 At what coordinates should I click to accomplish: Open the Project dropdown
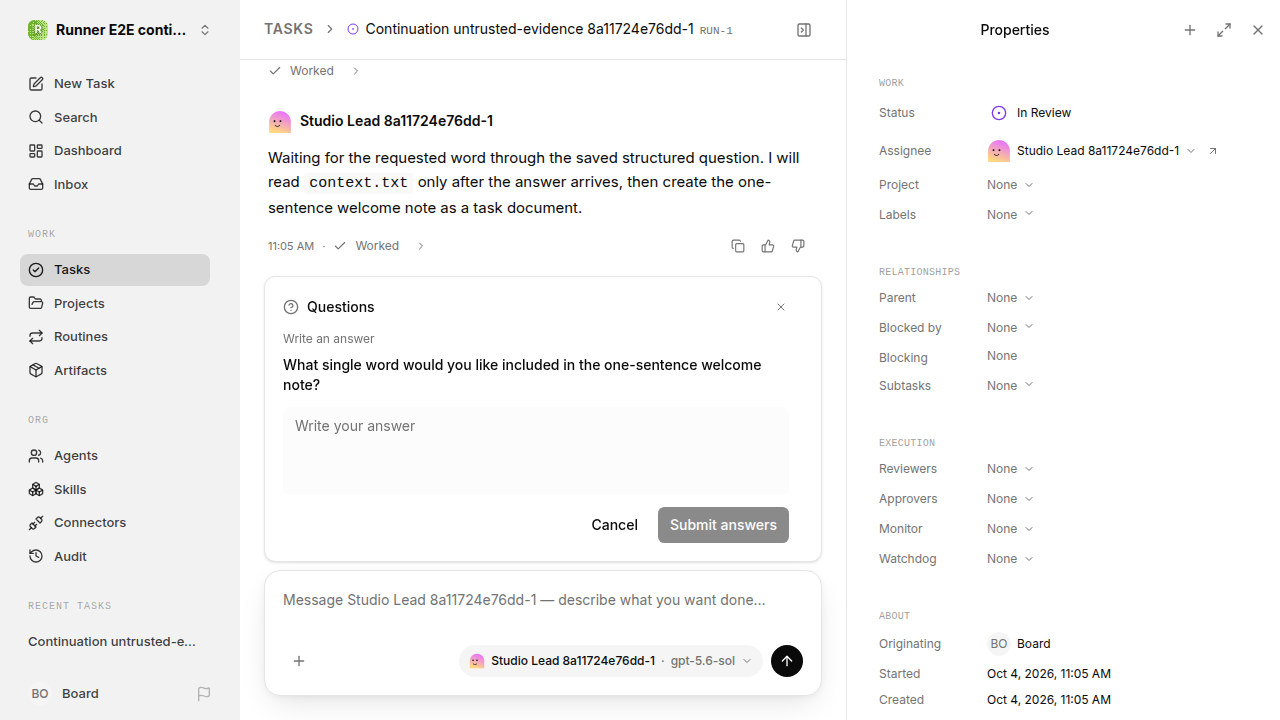pos(1010,185)
